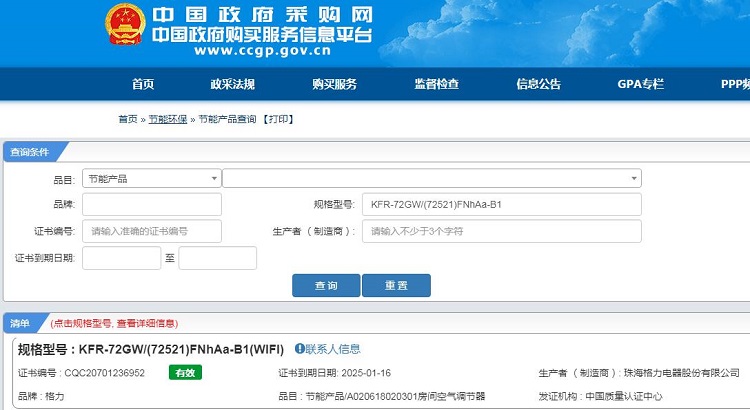750x410 pixels.
Task: Click the 证书到期日期 start date field
Action: pyautogui.click(x=121, y=258)
